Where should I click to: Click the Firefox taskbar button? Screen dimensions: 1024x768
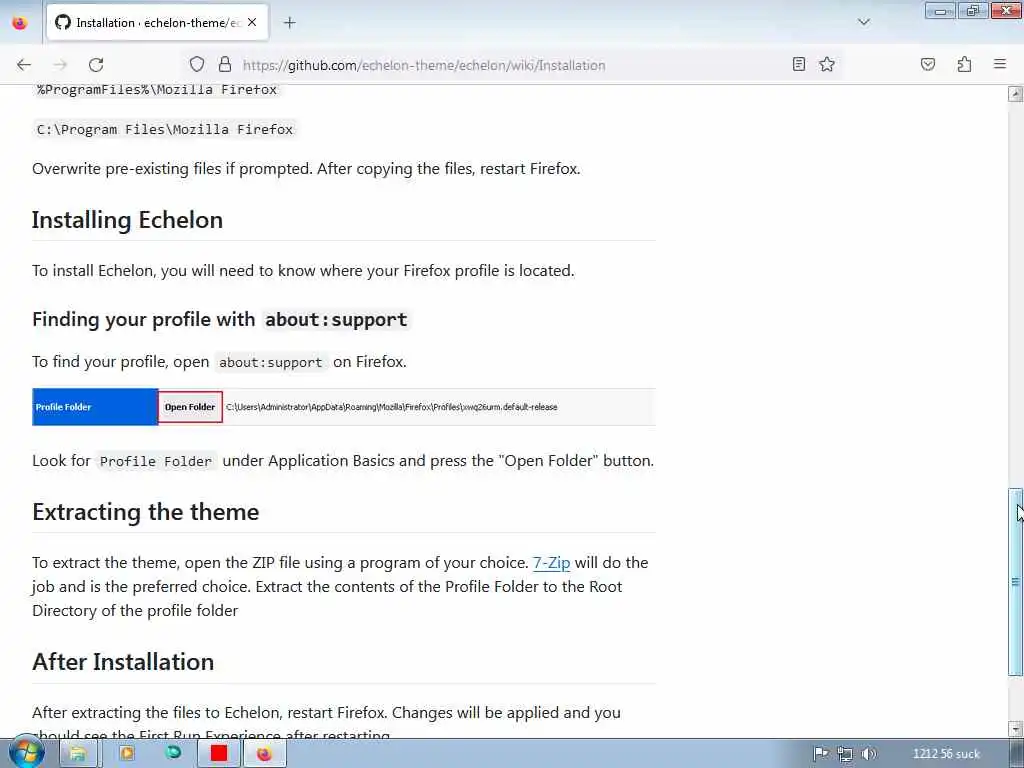tap(264, 754)
